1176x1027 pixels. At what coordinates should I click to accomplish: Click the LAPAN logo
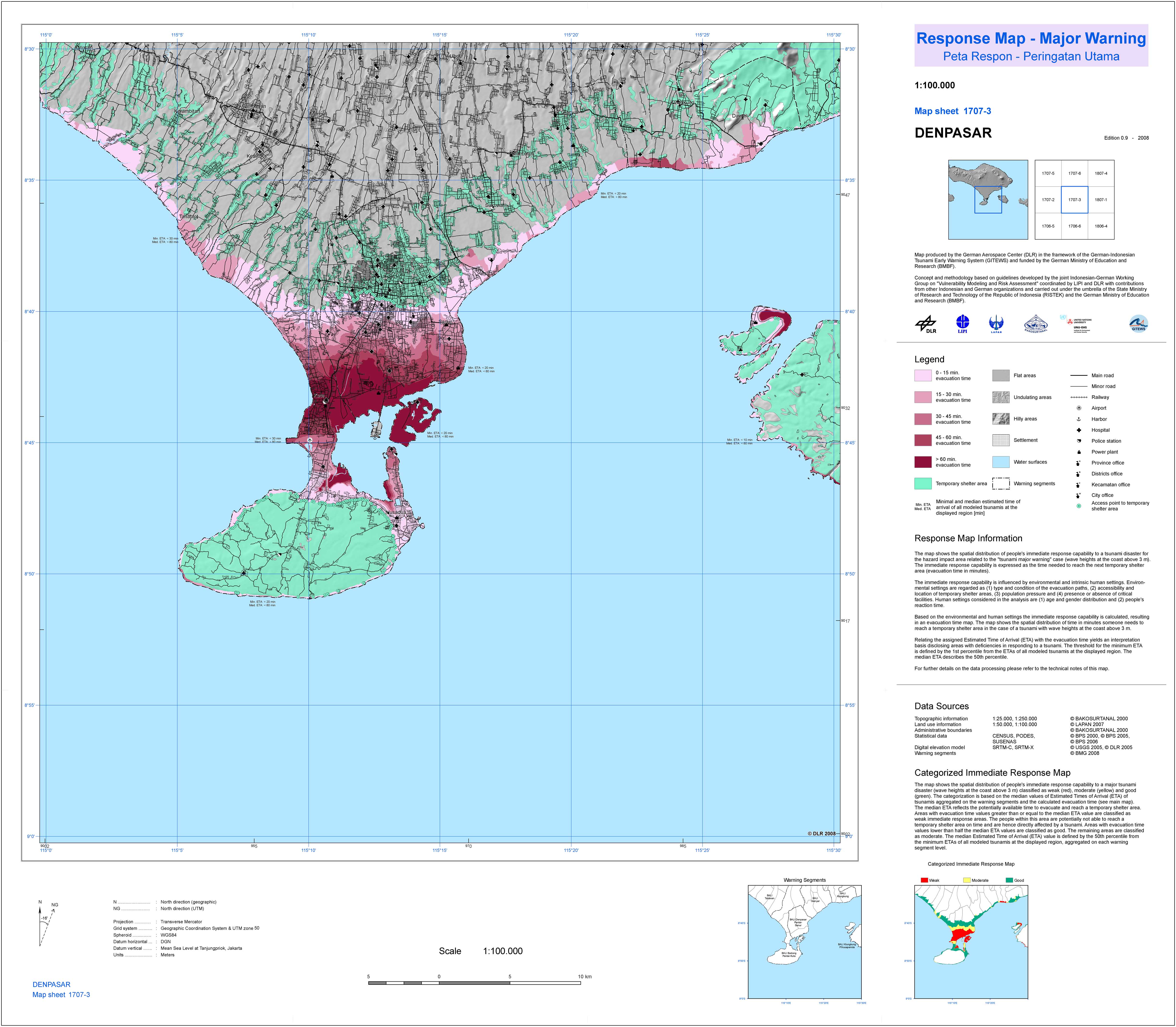click(x=997, y=324)
